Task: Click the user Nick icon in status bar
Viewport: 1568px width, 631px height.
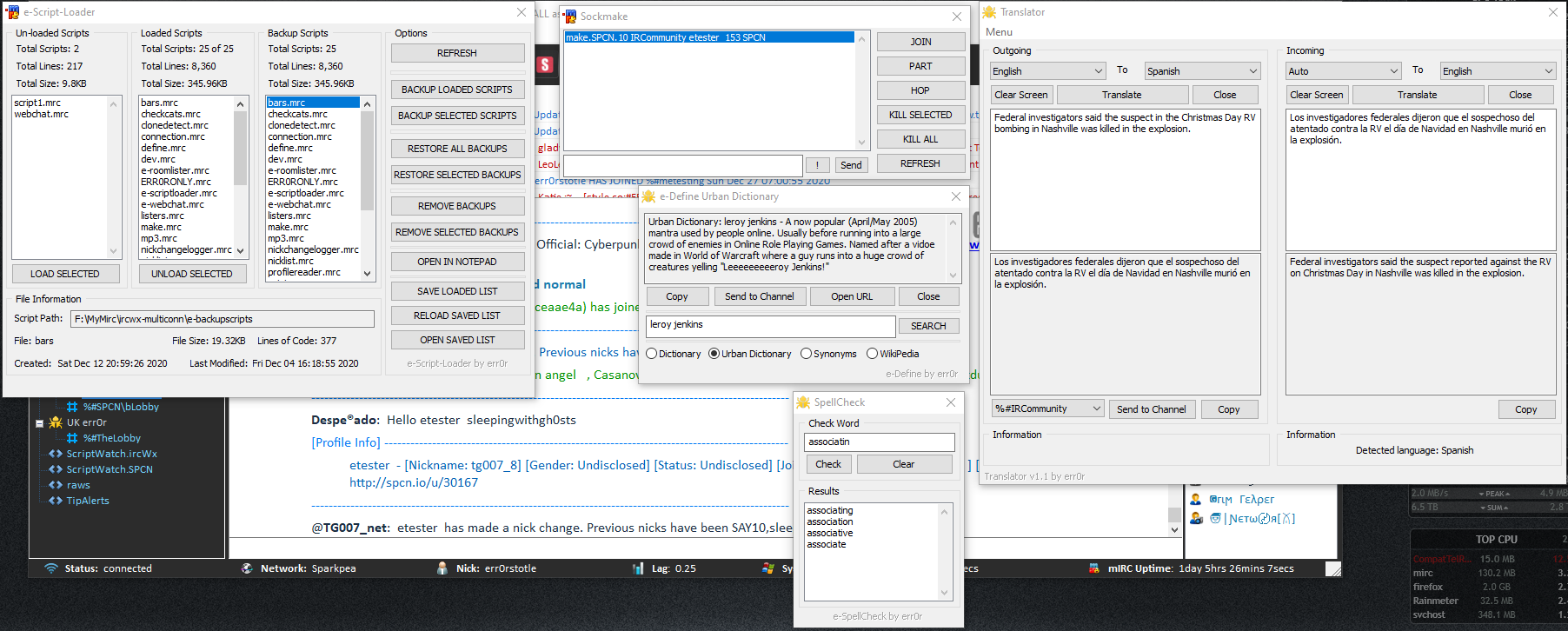Action: coord(442,568)
